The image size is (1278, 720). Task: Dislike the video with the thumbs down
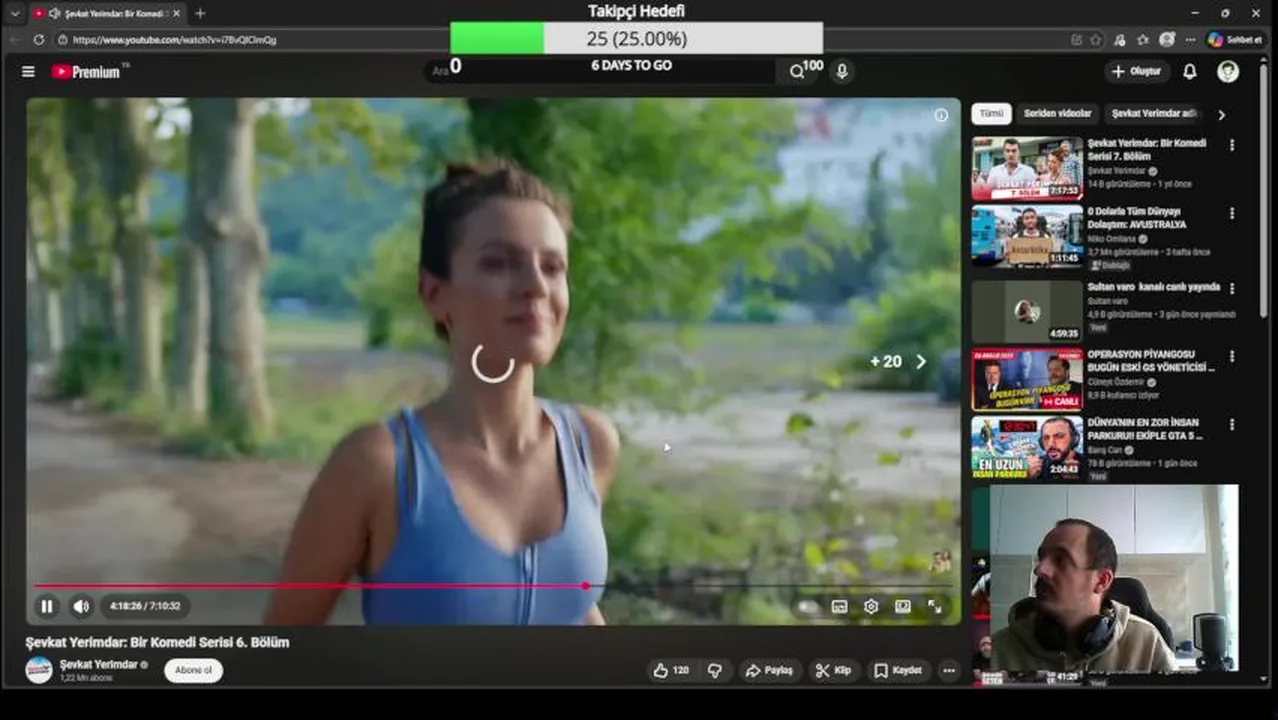coord(715,670)
